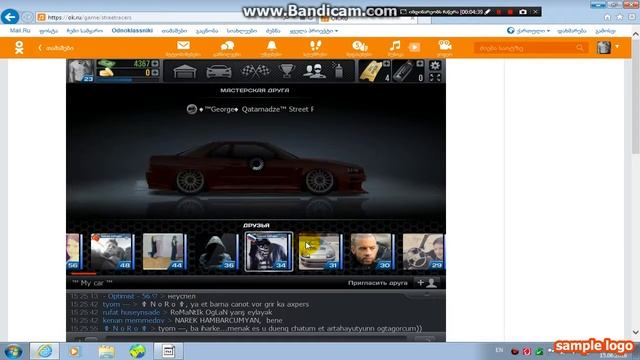Click chat username kenan memmedov
This screenshot has height=360, width=640.
click(133, 320)
